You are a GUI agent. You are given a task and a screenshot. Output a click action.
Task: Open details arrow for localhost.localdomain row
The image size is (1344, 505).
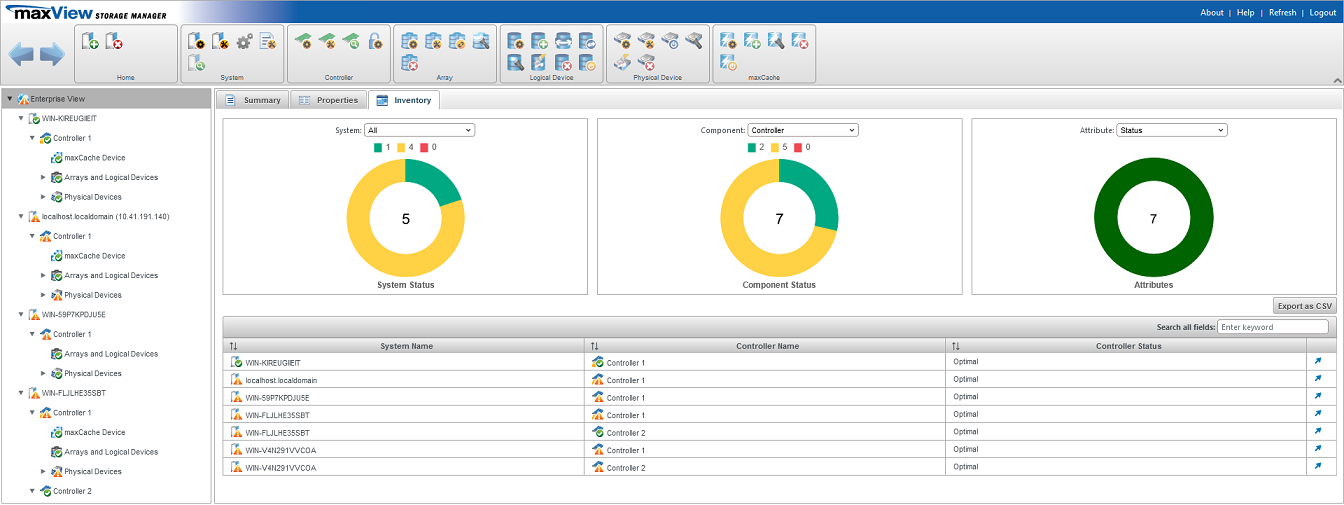[x=1318, y=380]
